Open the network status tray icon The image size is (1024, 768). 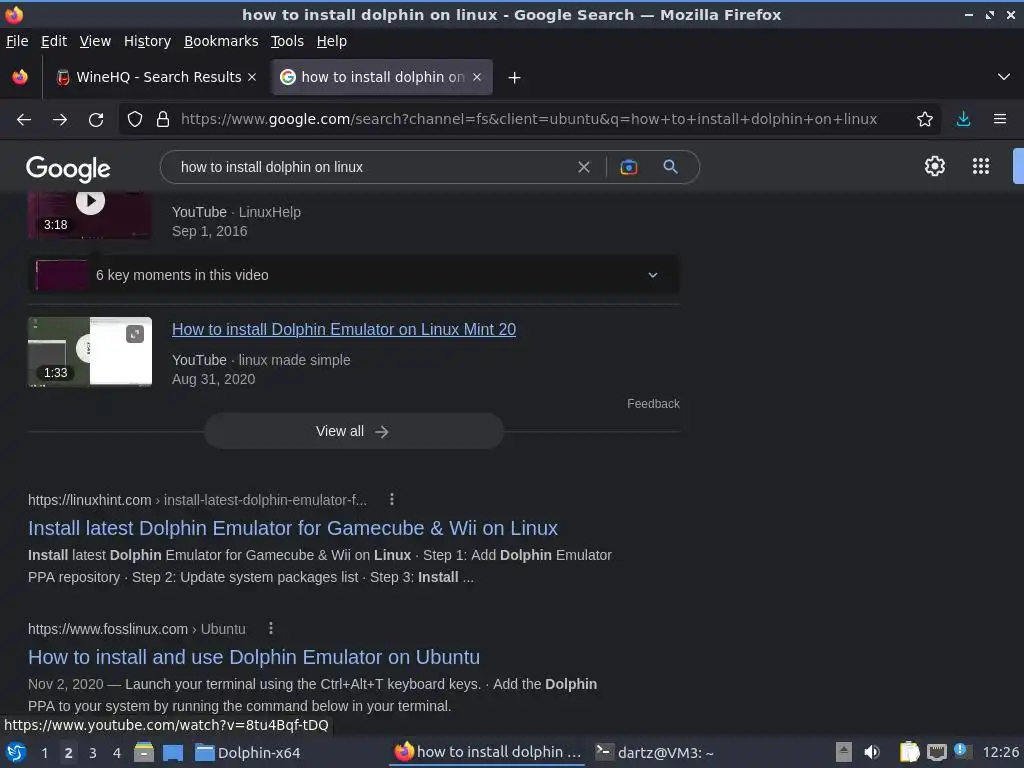tap(937, 753)
